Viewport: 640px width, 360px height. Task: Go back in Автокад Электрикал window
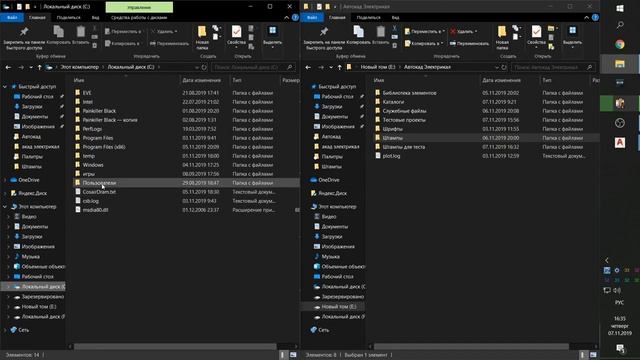tap(308, 67)
